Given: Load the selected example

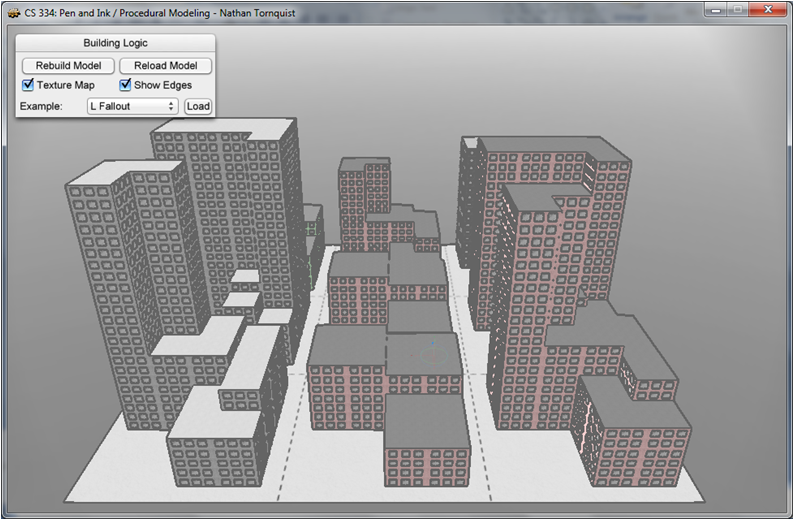Looking at the screenshot, I should point(198,106).
